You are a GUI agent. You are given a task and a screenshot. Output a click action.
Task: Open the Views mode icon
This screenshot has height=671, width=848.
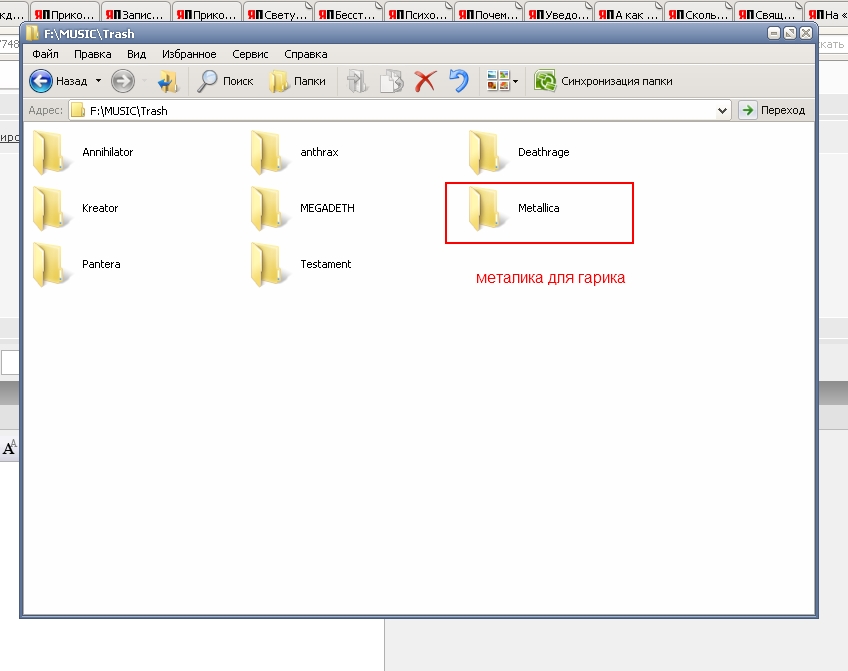[x=498, y=81]
